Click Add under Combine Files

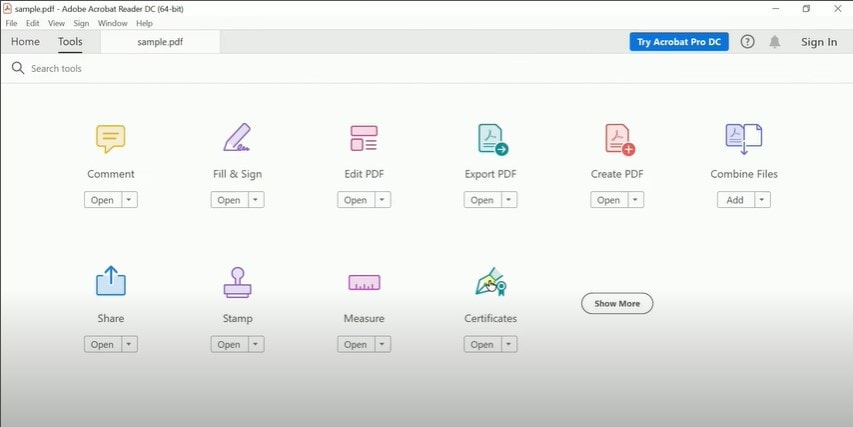(735, 200)
